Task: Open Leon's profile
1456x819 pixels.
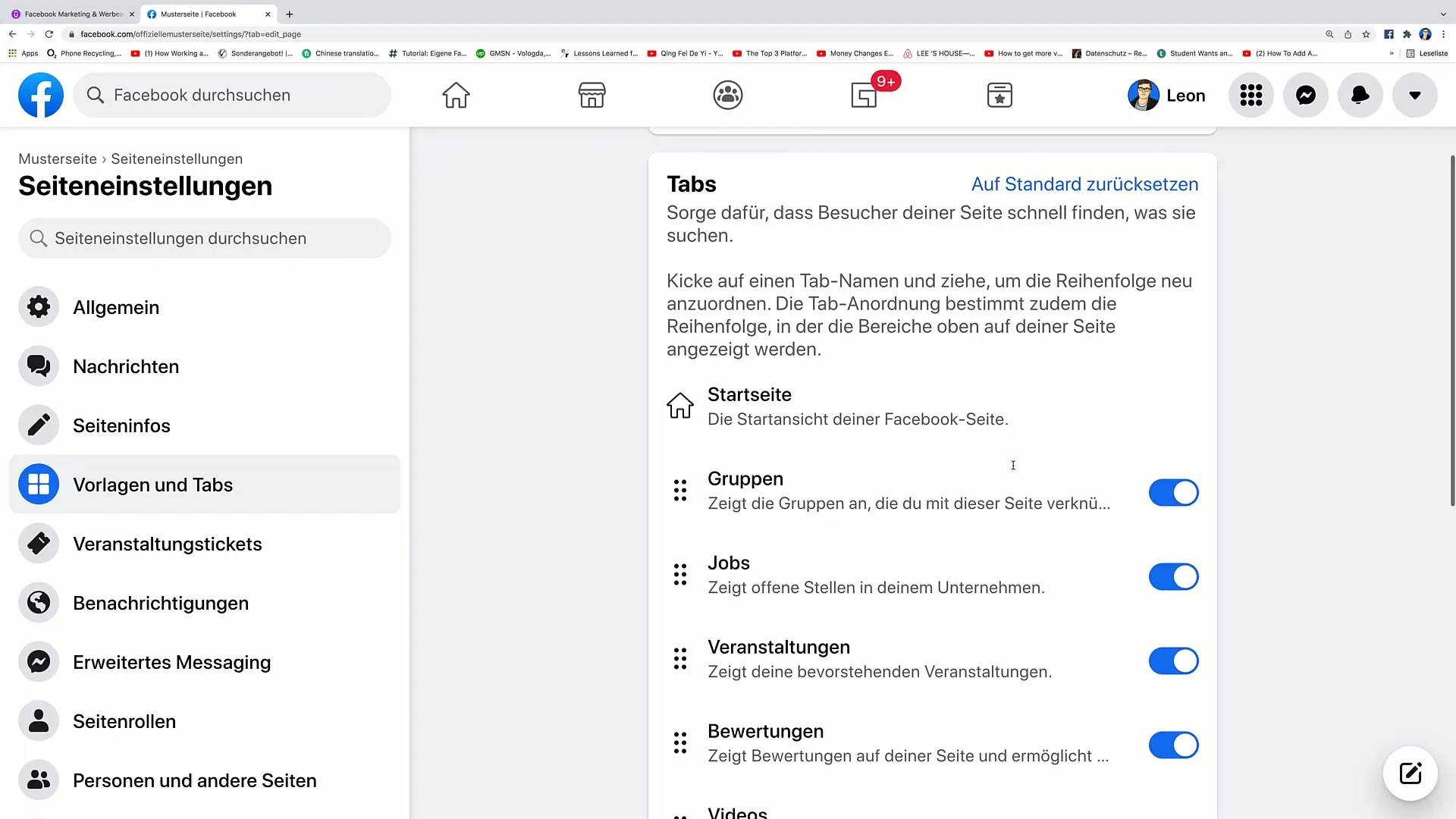Action: (x=1167, y=95)
